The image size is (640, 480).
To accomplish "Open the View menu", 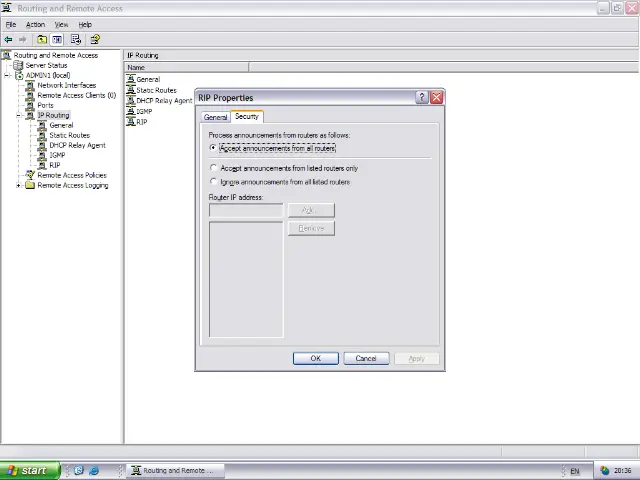I will point(61,24).
